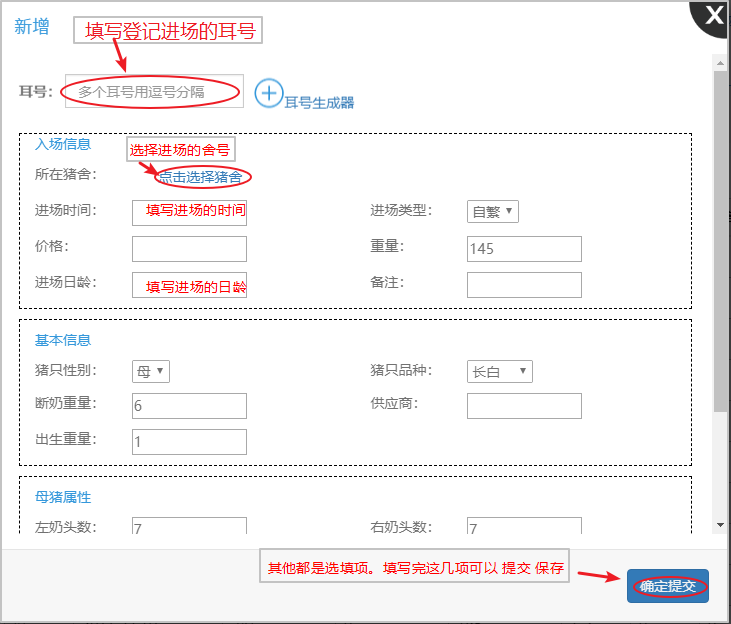Focus the 耳号 input field
The height and width of the screenshot is (624, 731).
coord(154,91)
